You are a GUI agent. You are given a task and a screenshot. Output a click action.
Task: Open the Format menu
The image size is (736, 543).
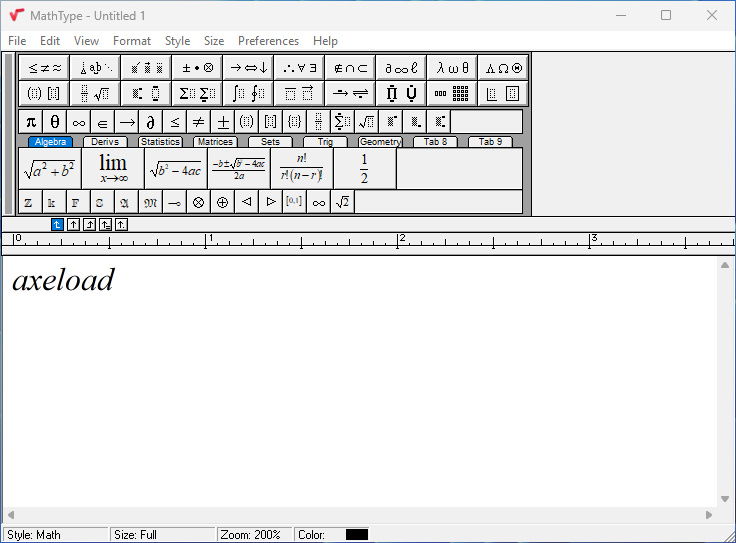[x=132, y=41]
